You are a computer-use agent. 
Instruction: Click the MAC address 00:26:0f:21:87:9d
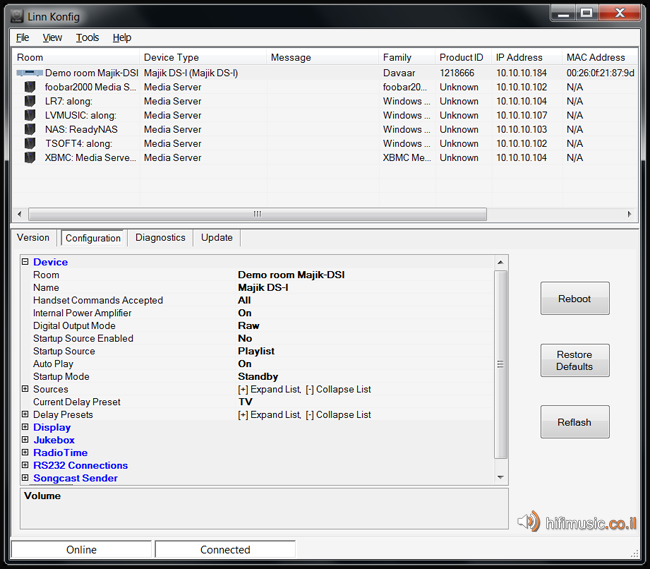pos(600,73)
